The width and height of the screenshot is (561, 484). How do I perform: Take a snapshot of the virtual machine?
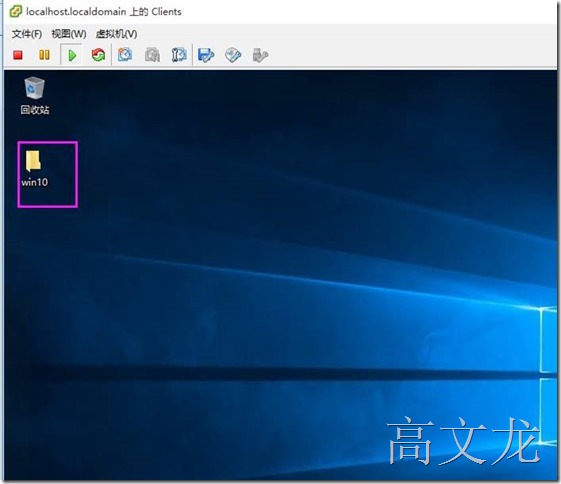pos(125,55)
